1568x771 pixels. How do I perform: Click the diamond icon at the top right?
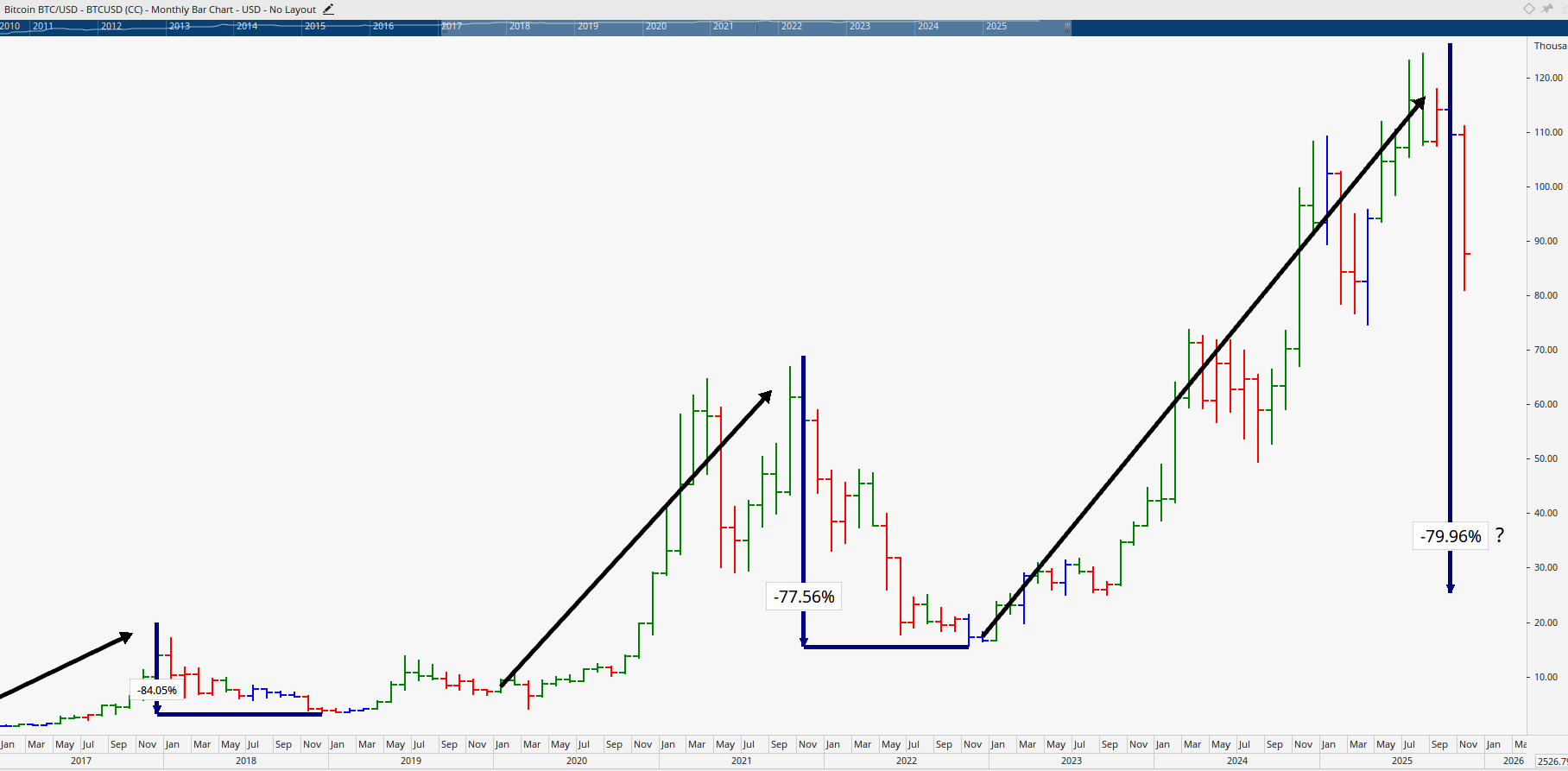point(1529,9)
